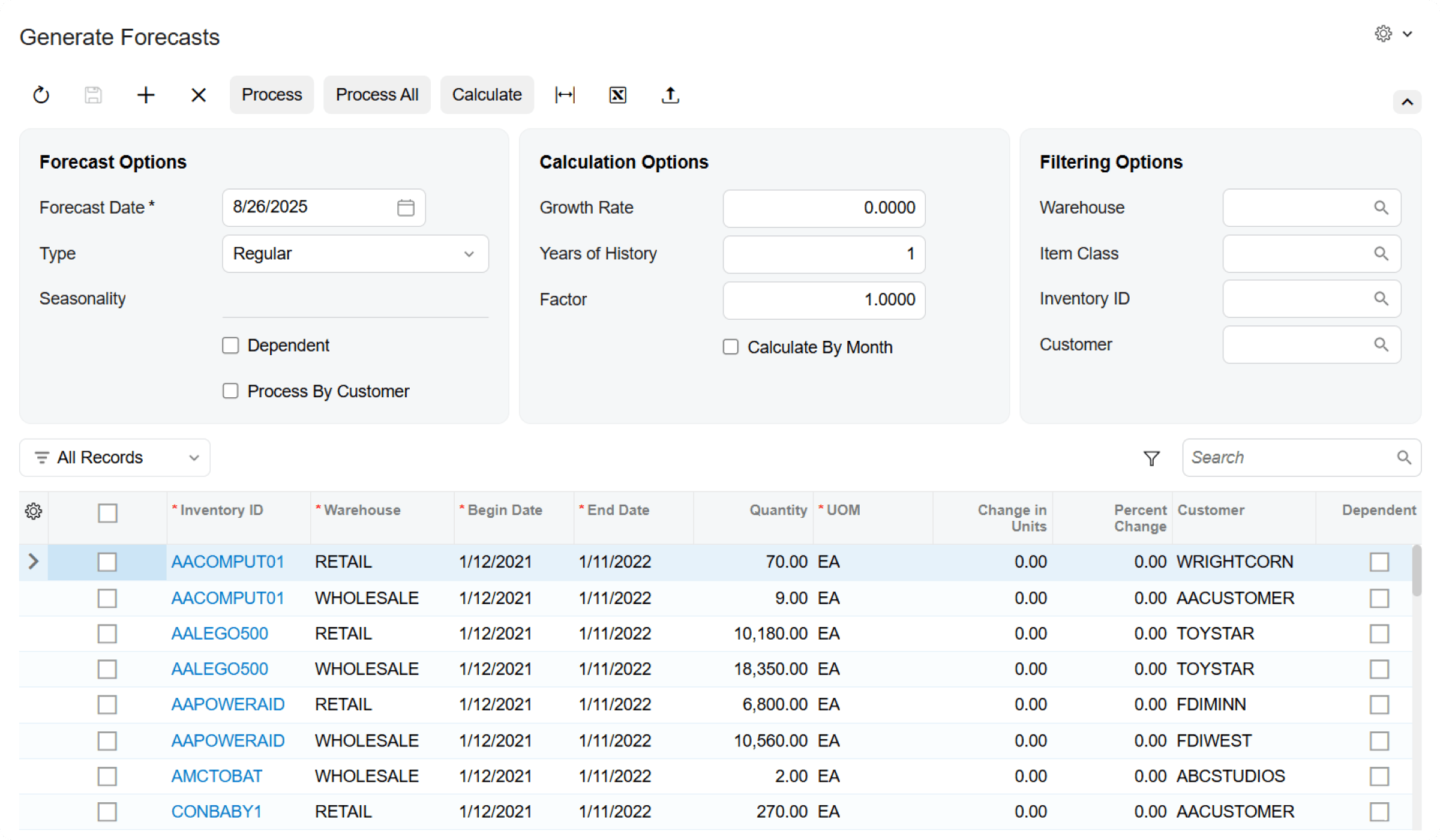Enable the Calculate By Month checkbox

(x=730, y=347)
